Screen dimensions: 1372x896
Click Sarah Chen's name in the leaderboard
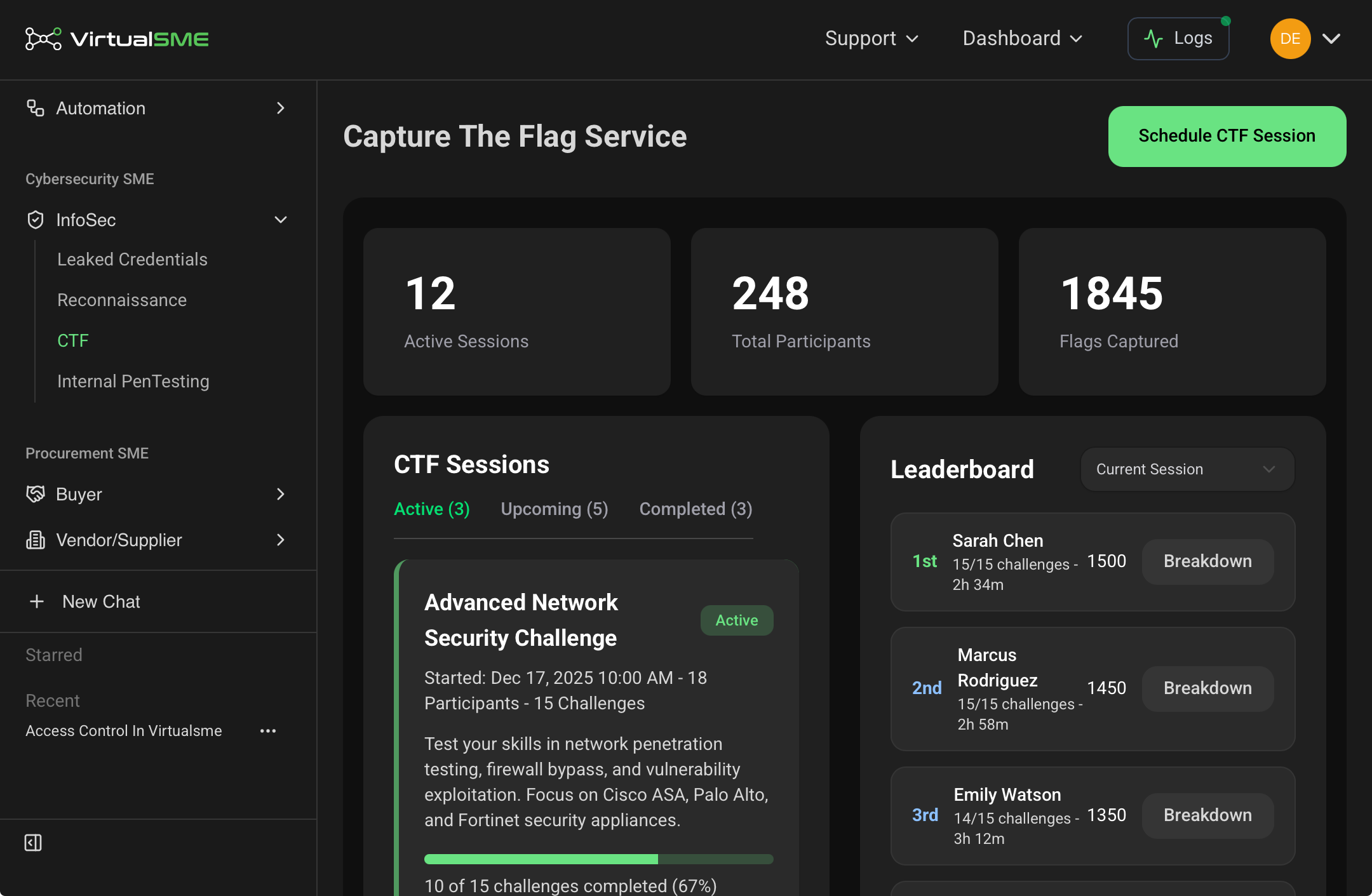coord(998,540)
